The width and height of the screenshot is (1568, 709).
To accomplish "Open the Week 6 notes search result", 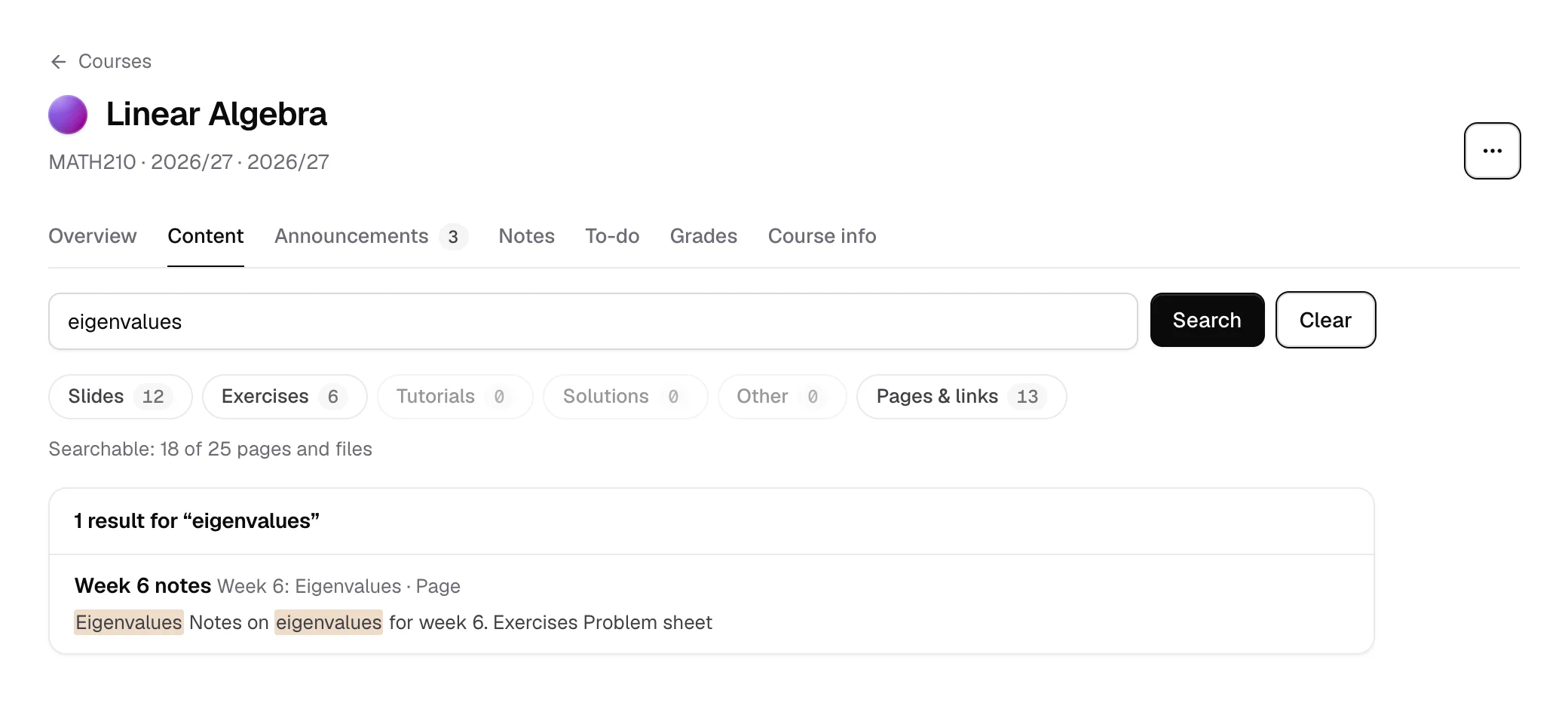I will click(x=712, y=604).
